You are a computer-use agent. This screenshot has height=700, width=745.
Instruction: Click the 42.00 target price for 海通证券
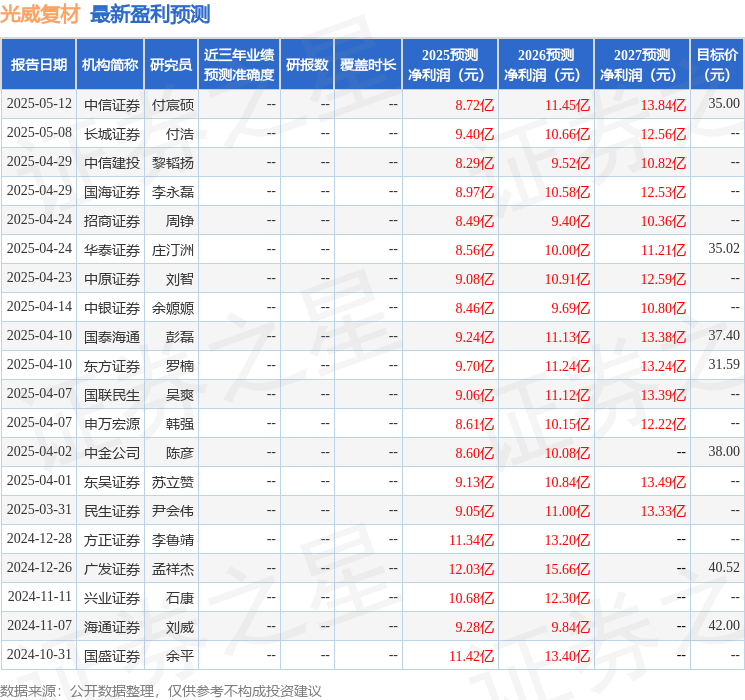723,626
